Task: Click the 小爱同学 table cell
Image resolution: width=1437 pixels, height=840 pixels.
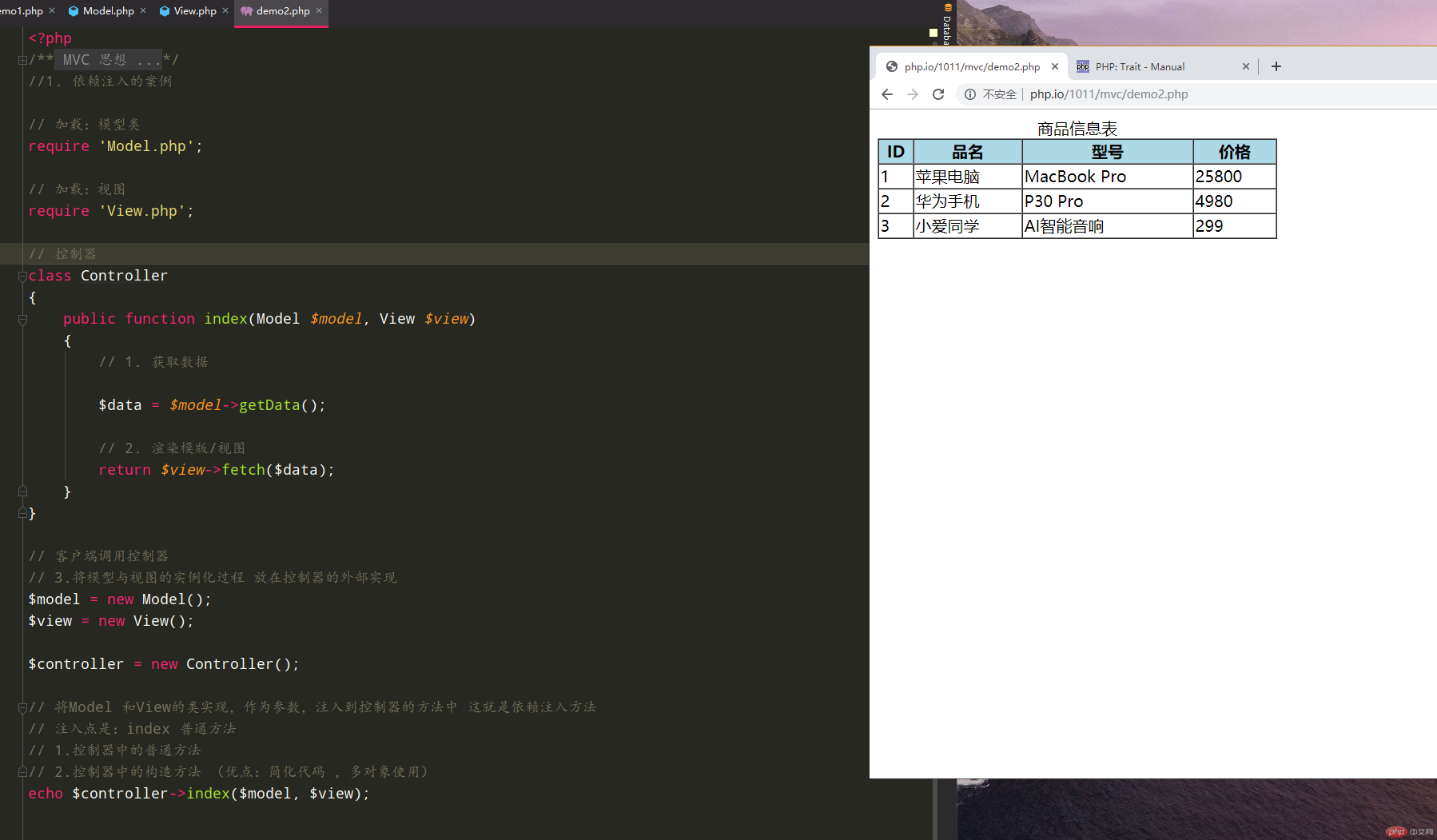Action: 968,226
